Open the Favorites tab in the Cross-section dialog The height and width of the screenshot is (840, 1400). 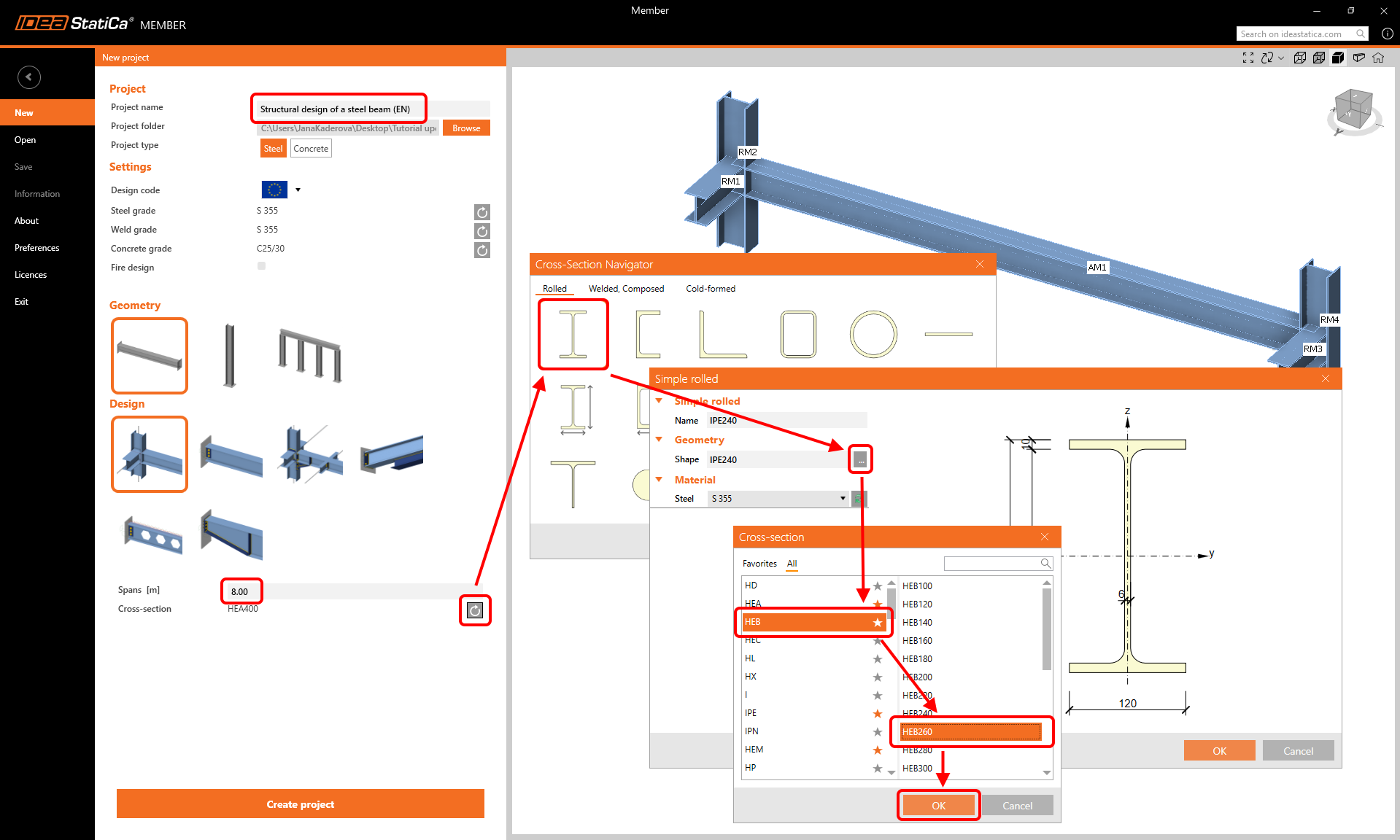click(759, 563)
